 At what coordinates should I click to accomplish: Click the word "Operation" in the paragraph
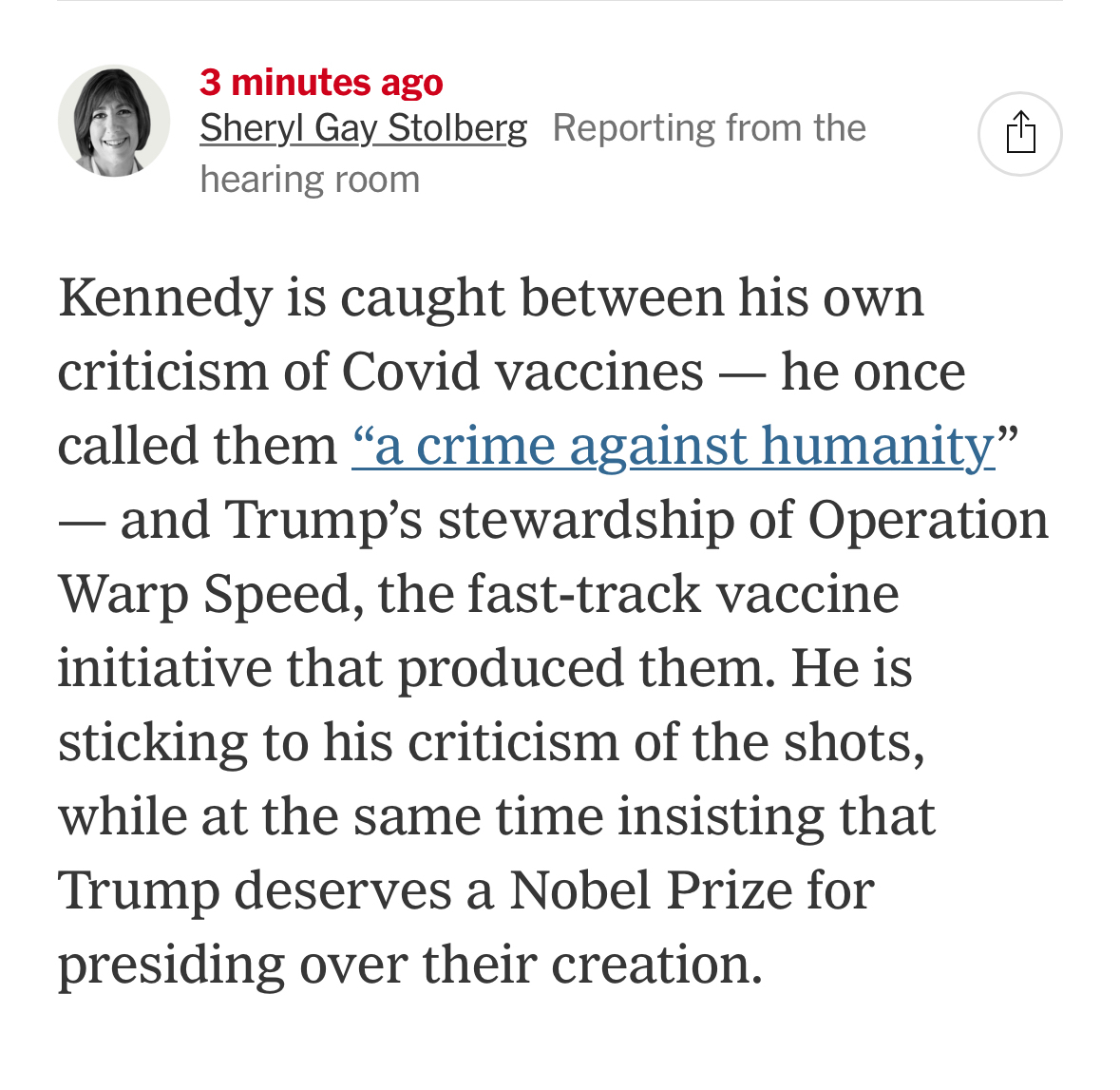coord(928,520)
